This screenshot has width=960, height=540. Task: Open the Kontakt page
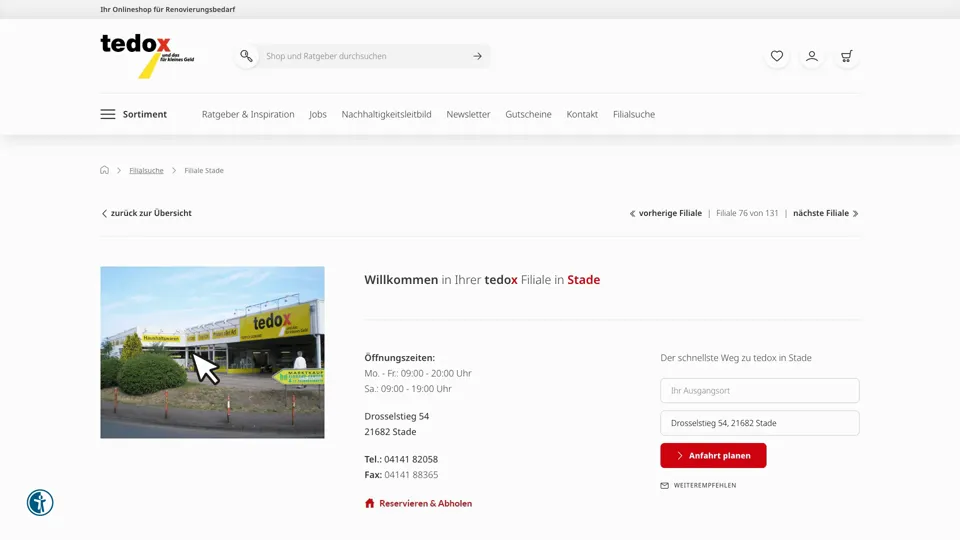click(x=582, y=114)
